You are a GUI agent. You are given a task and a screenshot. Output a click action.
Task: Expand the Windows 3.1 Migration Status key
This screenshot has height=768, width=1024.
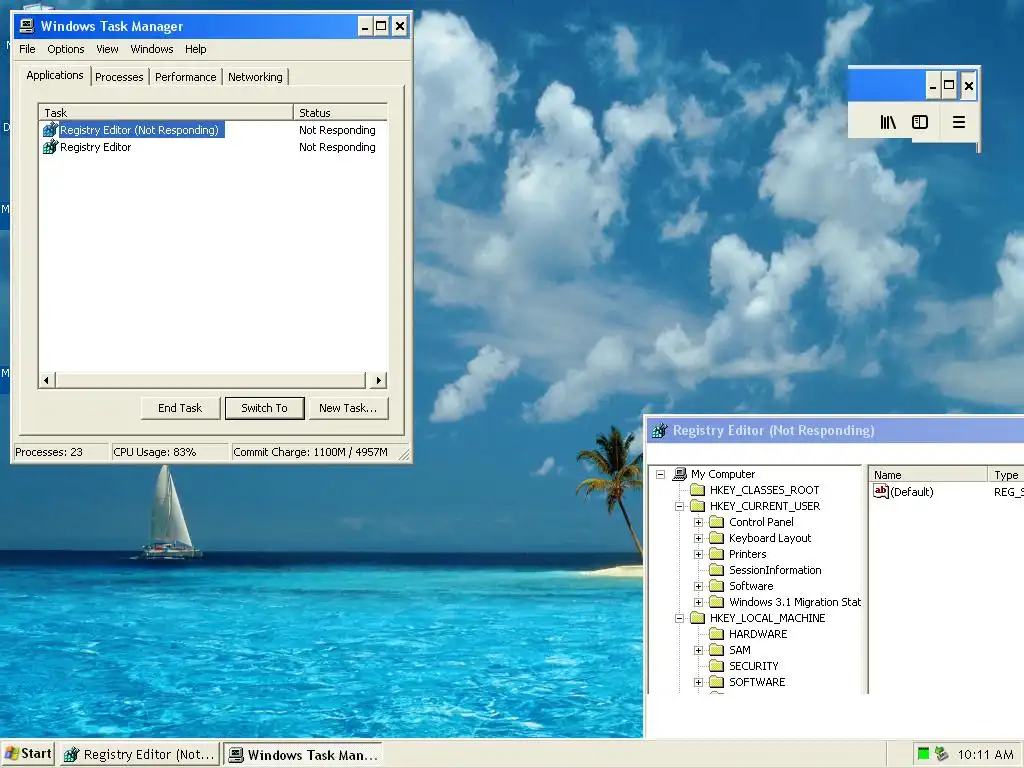[699, 602]
